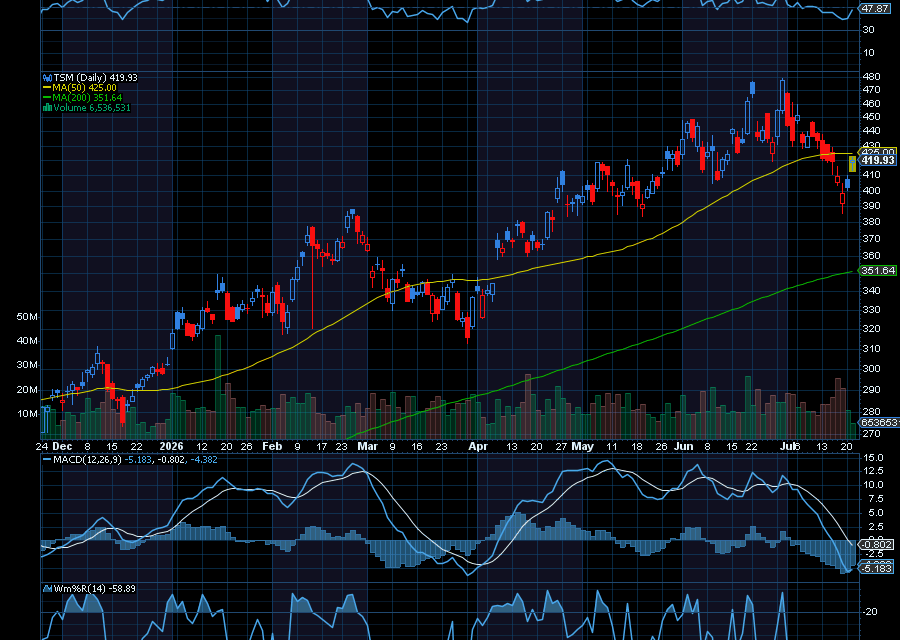Click the 7.5 MACD axis label
This screenshot has height=640, width=900.
[875, 498]
